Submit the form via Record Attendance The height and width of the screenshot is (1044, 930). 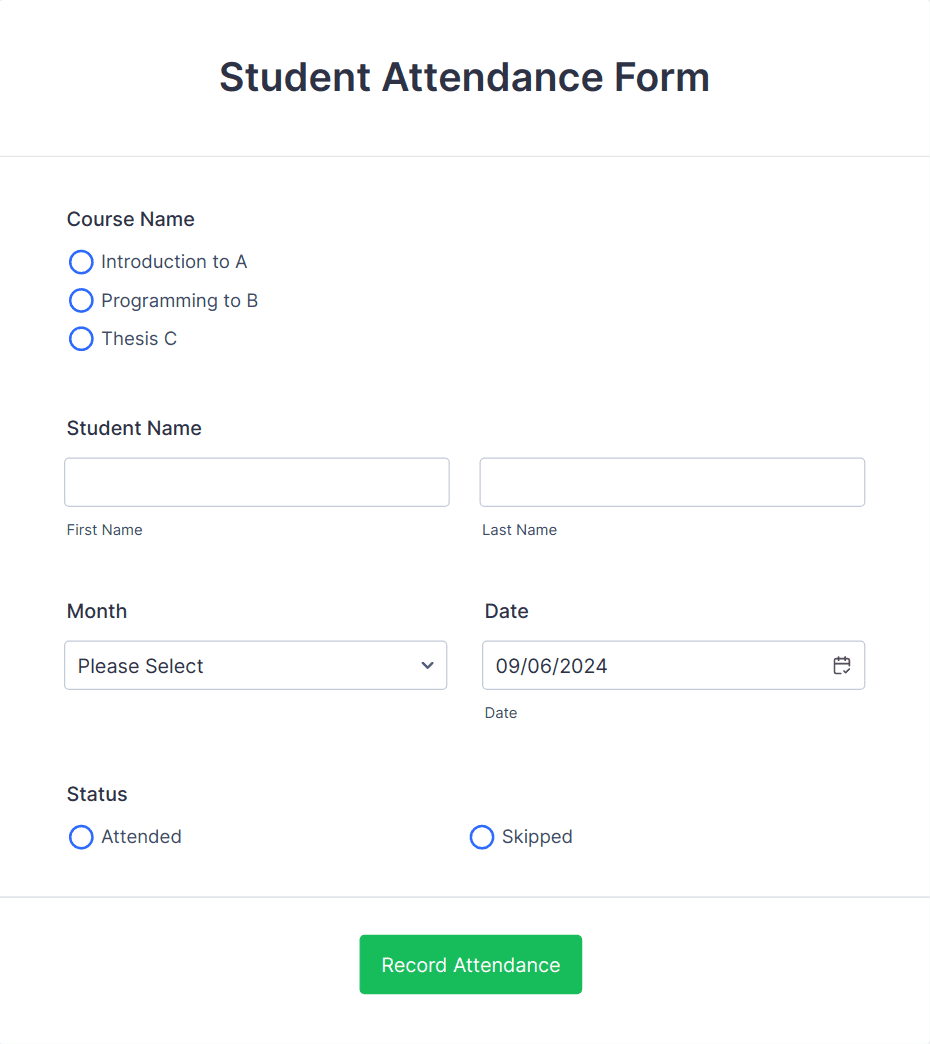[x=470, y=964]
